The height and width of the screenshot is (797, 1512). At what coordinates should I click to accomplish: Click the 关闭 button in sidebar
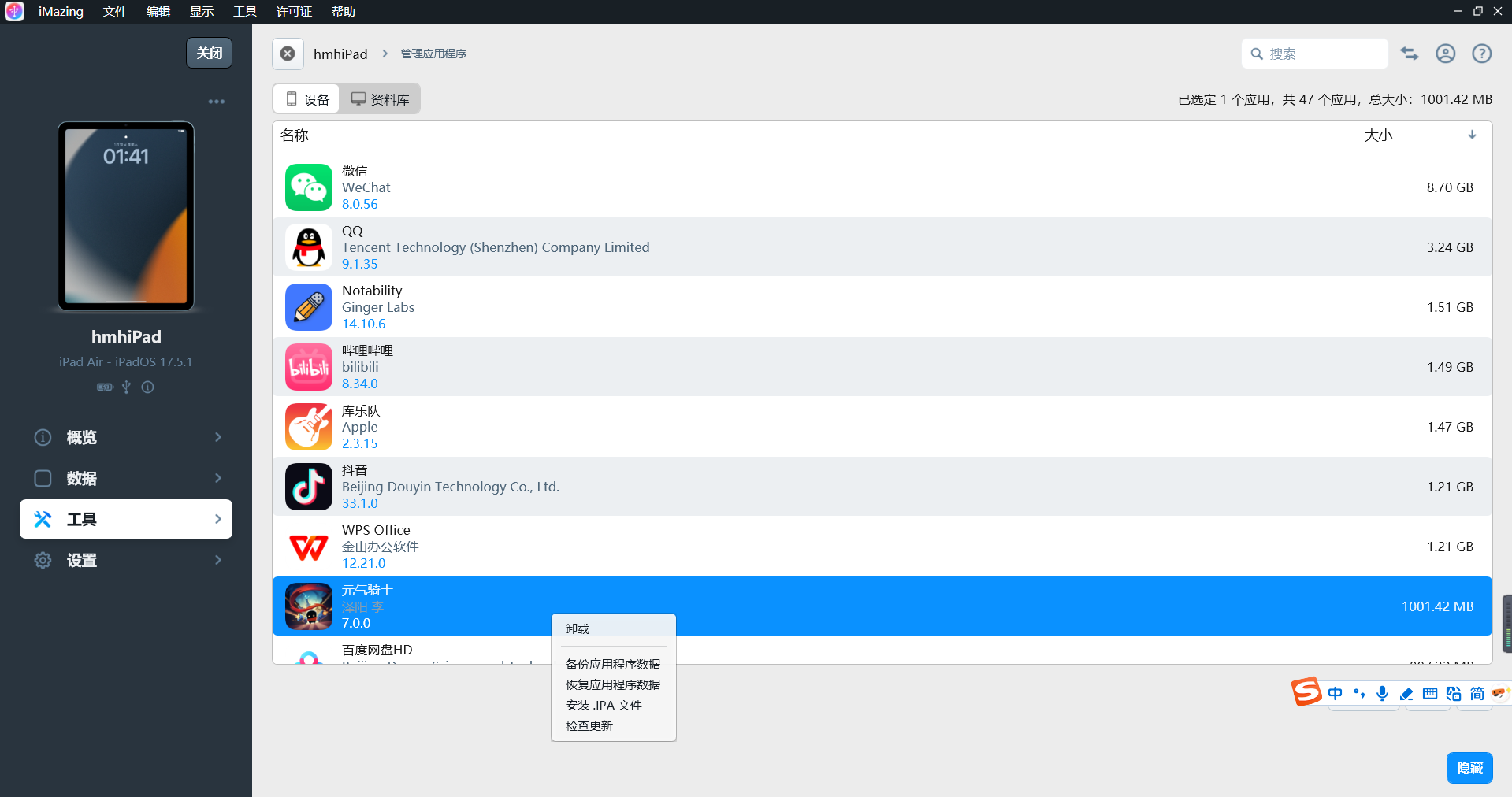pyautogui.click(x=209, y=53)
